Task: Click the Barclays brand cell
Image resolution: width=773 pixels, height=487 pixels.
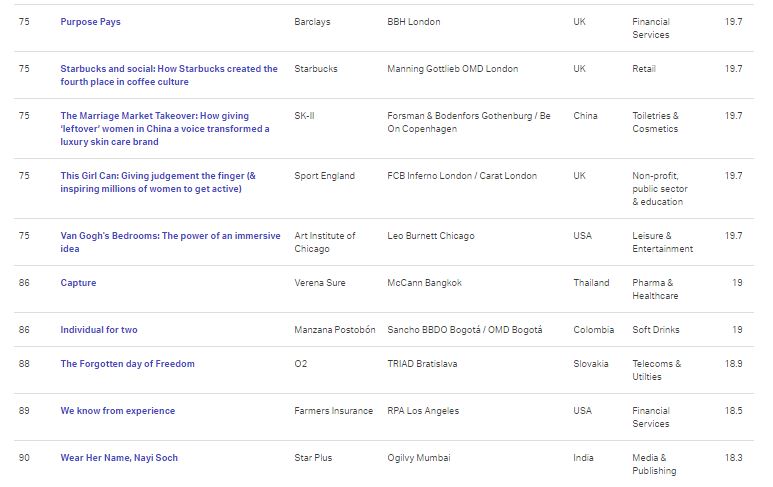Action: click(312, 22)
